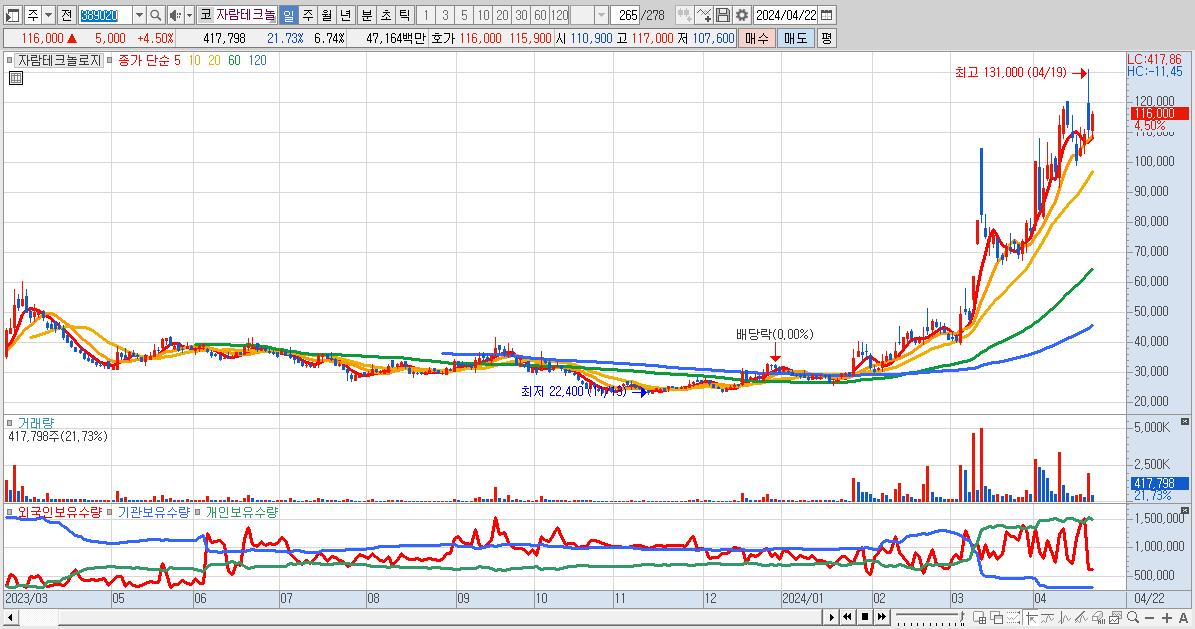The width and height of the screenshot is (1195, 629).
Task: Close the volume panel with its corner button
Action: [1185, 422]
